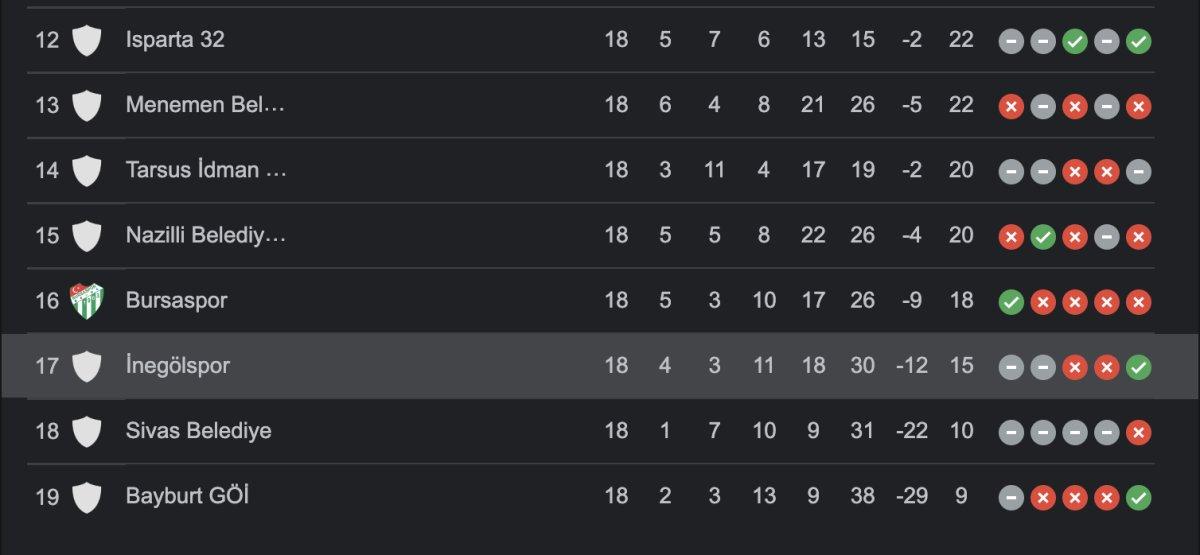Click the Nazilli Belediyespor shield icon

pos(87,235)
